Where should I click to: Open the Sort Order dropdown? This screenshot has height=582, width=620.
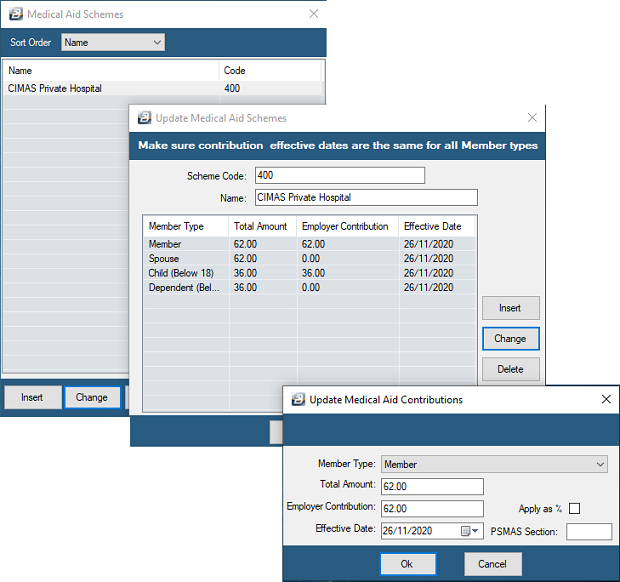click(113, 42)
